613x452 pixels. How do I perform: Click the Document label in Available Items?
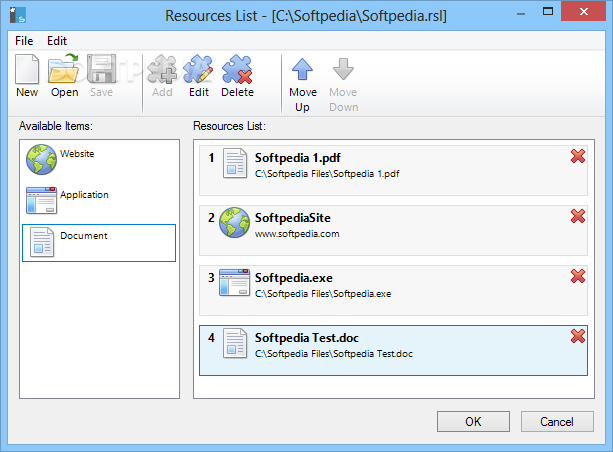point(84,236)
